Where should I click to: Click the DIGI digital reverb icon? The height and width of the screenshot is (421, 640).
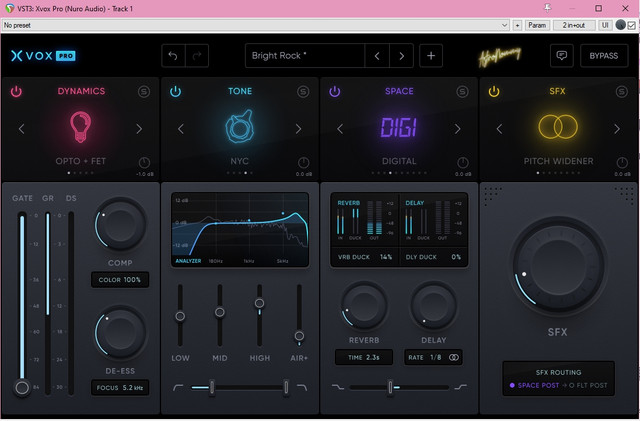pyautogui.click(x=399, y=127)
